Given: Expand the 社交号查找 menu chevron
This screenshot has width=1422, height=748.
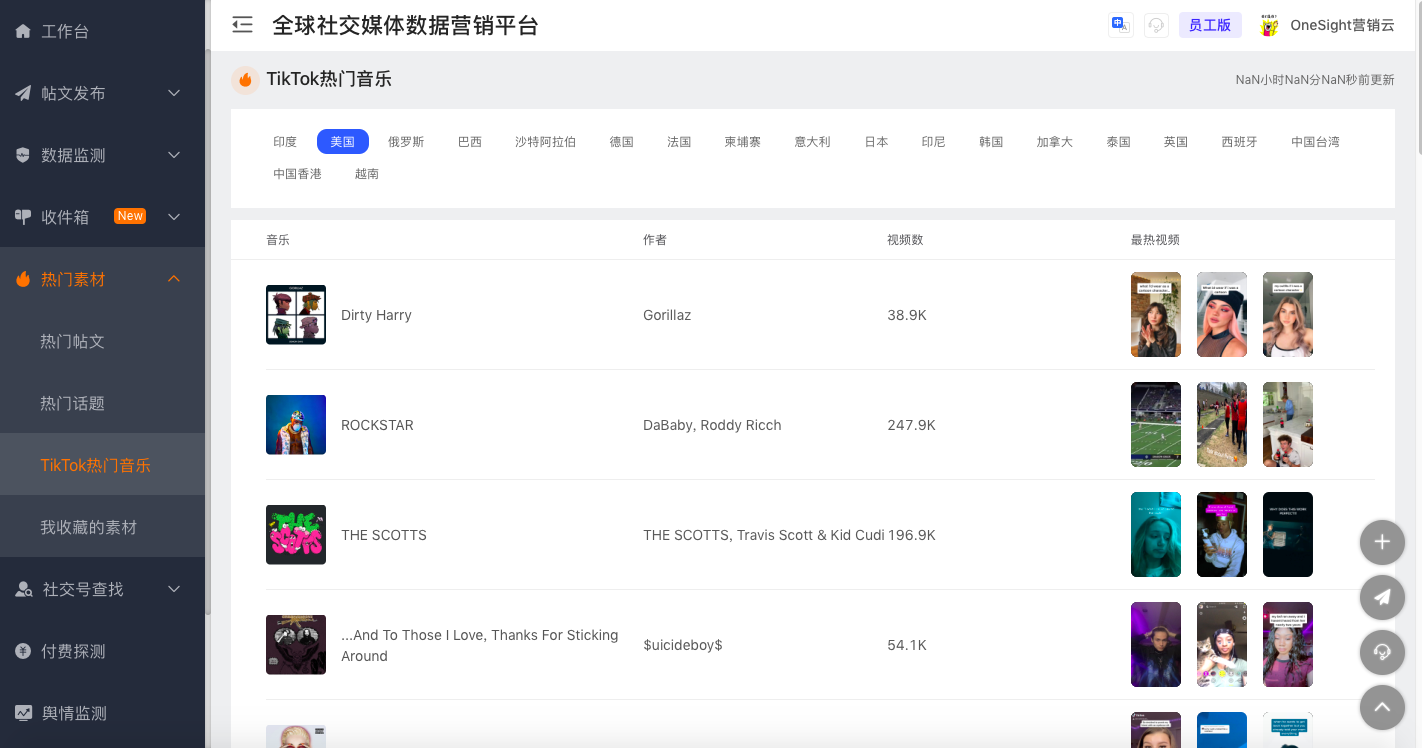Looking at the screenshot, I should click(174, 589).
